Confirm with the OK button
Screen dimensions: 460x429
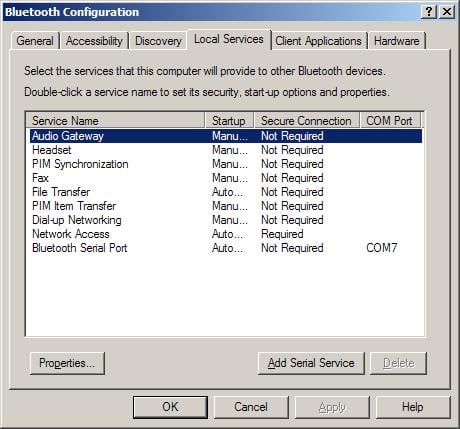pyautogui.click(x=170, y=407)
